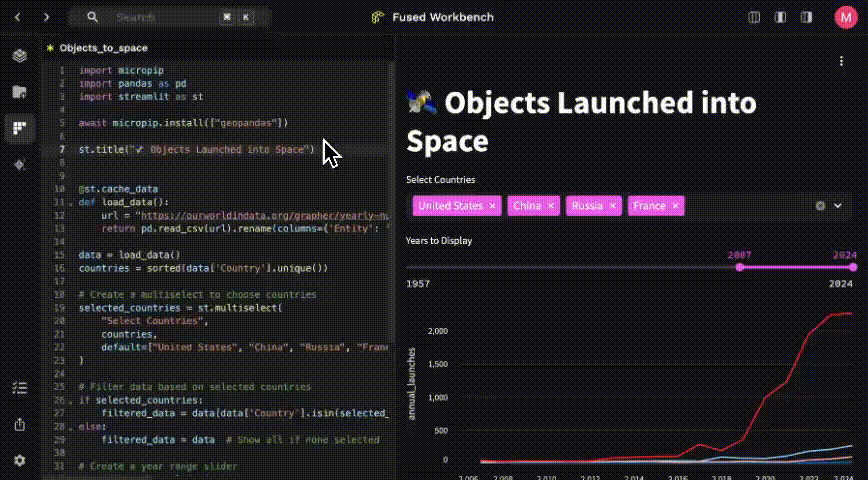The width and height of the screenshot is (868, 480).
Task: Open the settings gear icon
Action: pyautogui.click(x=20, y=461)
